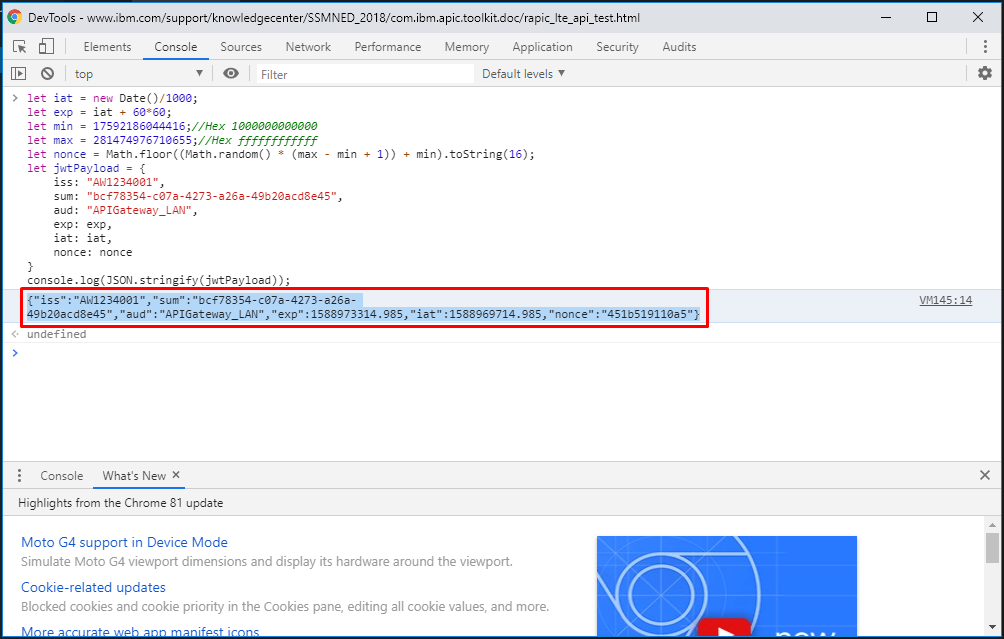Open the VM145:14 source link
The width and height of the screenshot is (1004, 639).
coord(945,300)
